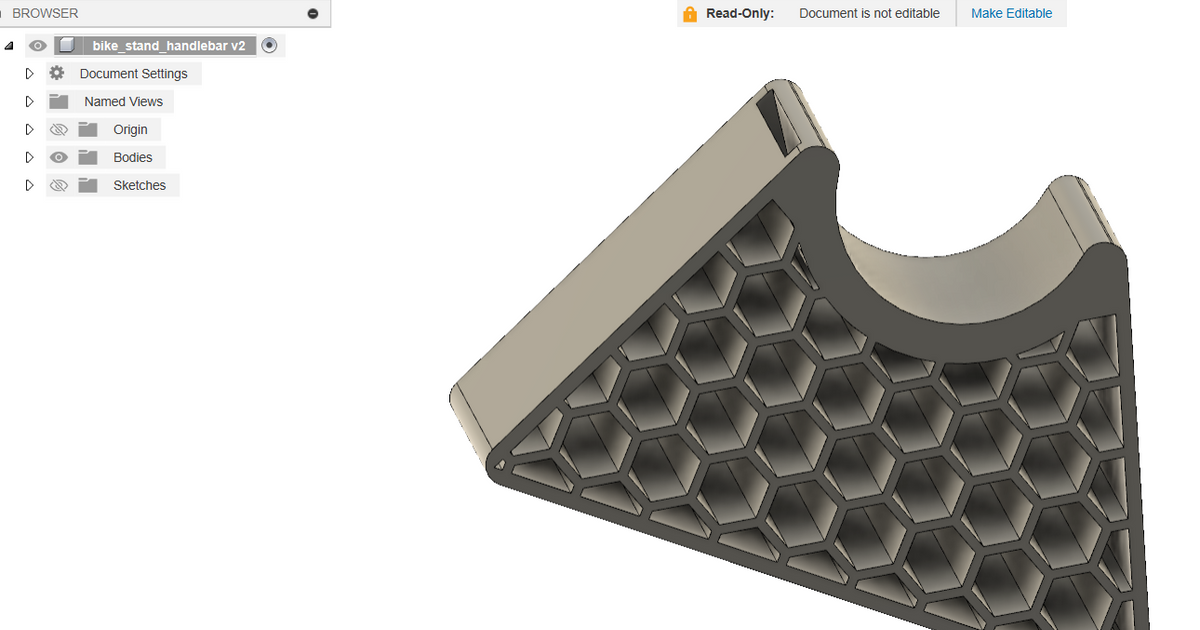Click the Named Views folder icon

(x=59, y=102)
